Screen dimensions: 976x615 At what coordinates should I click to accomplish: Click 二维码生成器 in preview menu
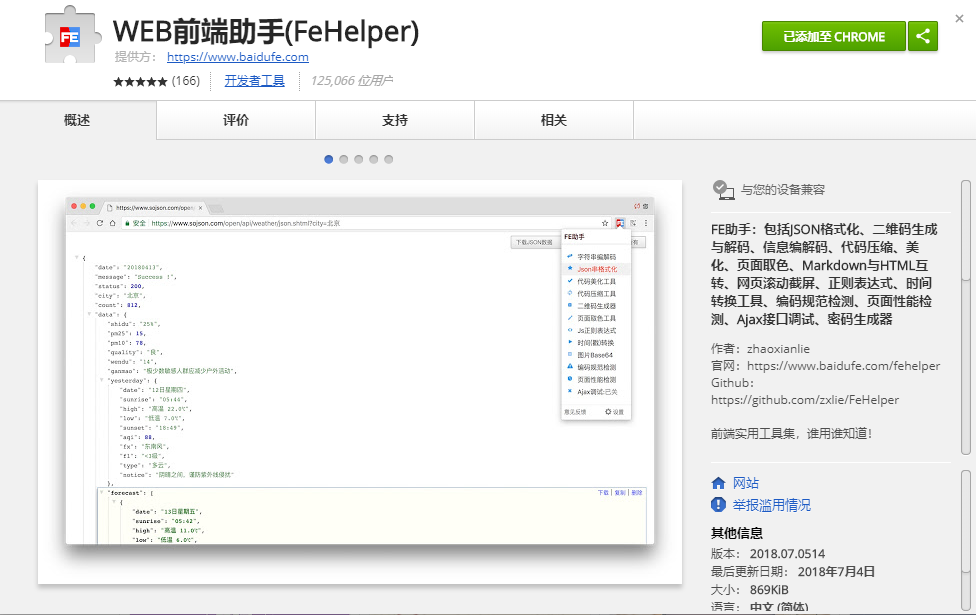596,306
